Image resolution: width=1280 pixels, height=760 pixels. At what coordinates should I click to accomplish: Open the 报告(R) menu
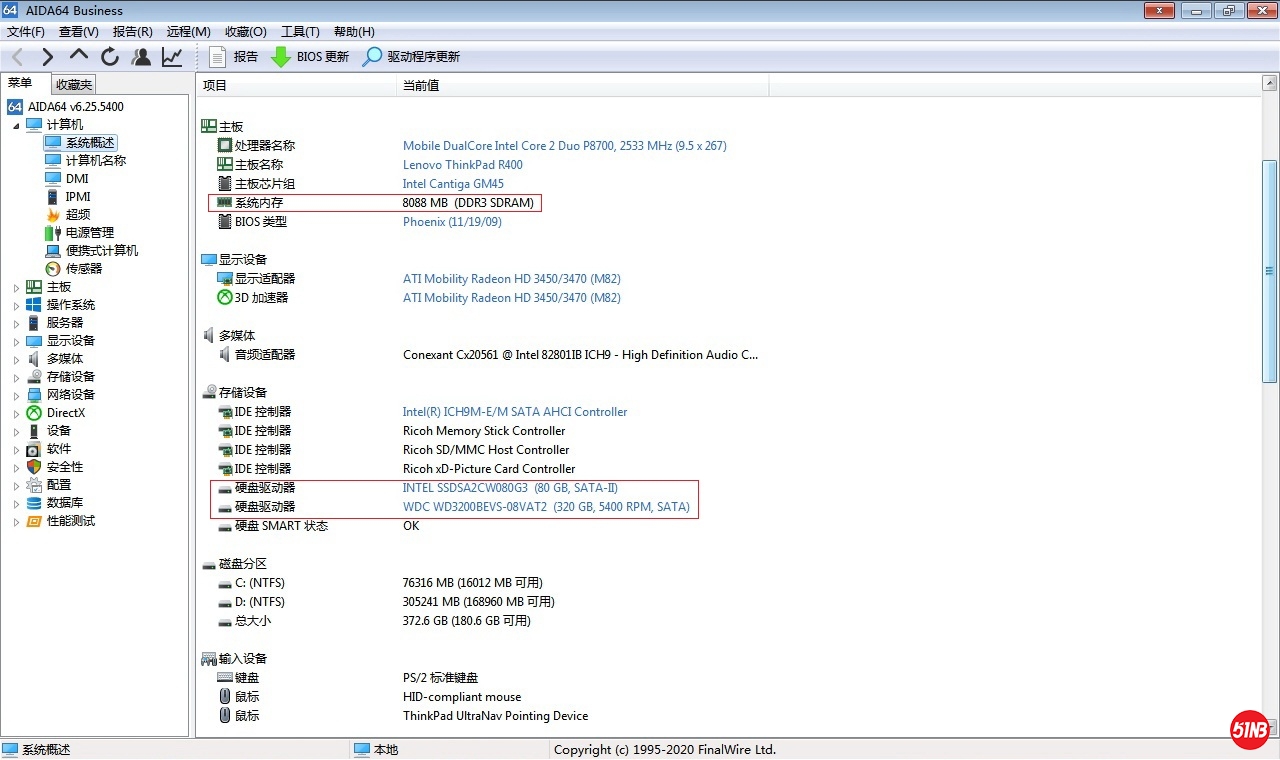tap(133, 32)
